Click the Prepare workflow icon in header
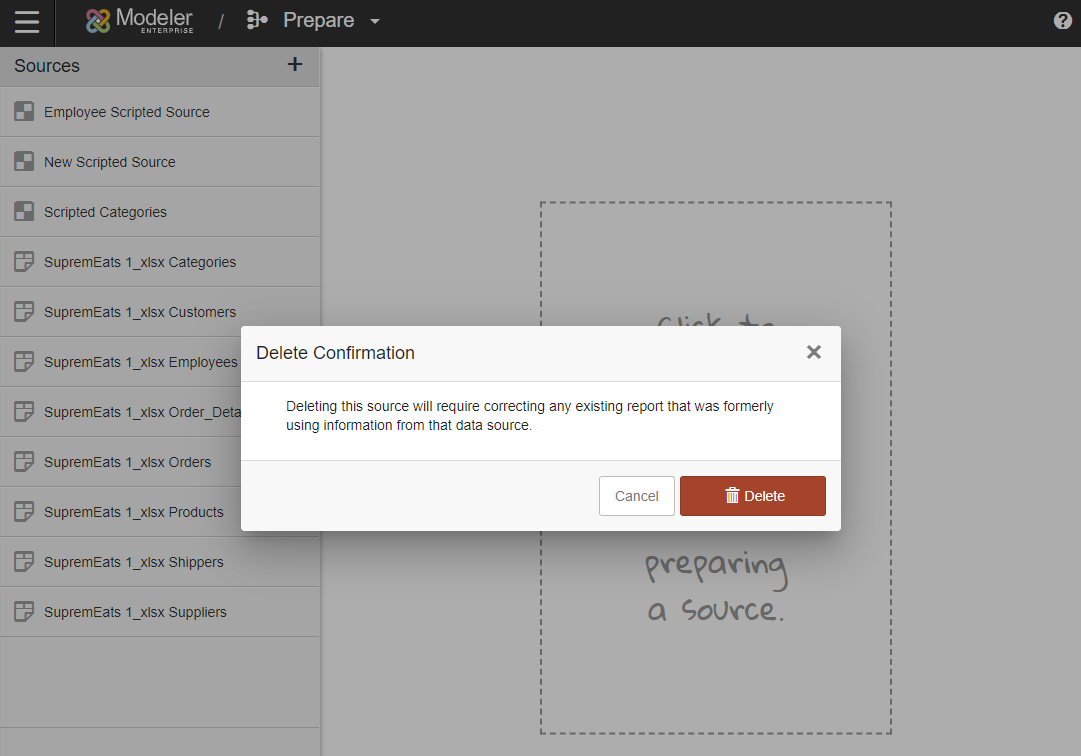The width and height of the screenshot is (1081, 756). click(x=257, y=21)
